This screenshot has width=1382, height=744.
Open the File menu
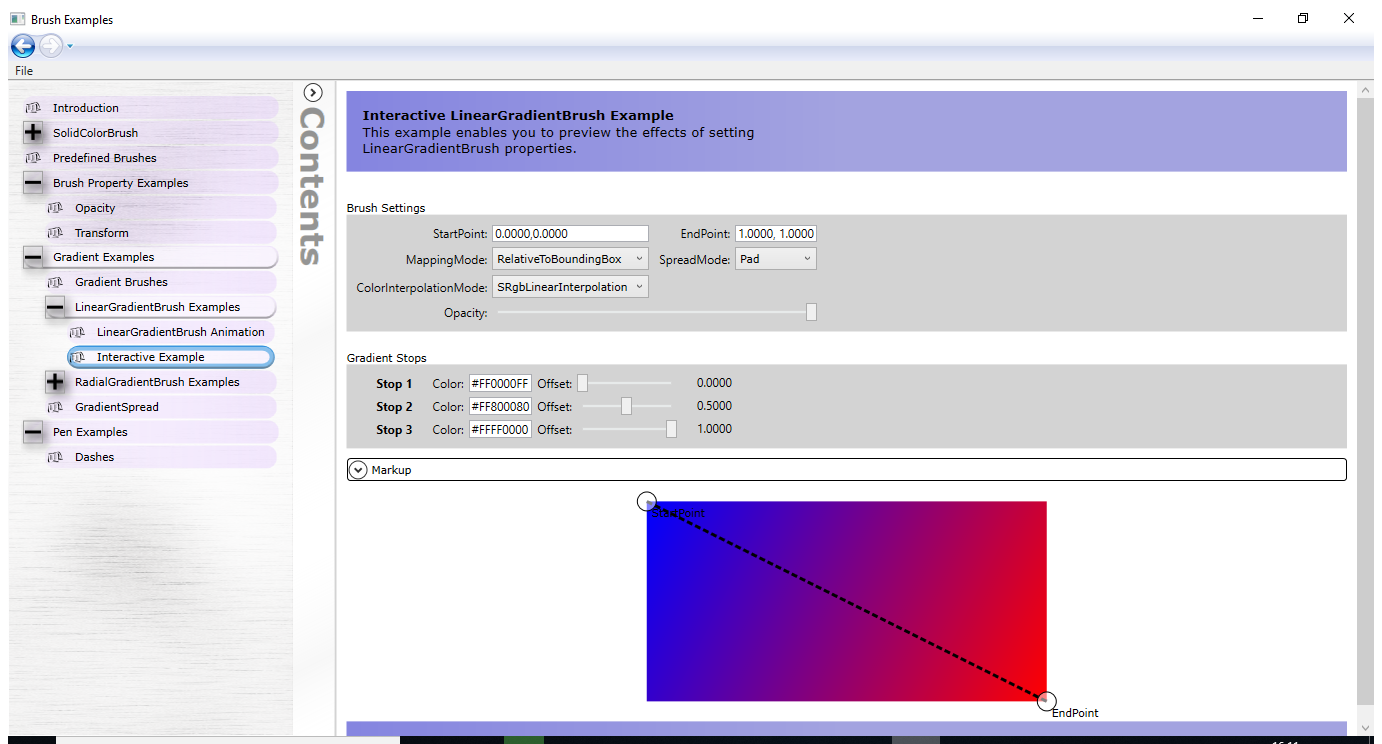click(x=23, y=70)
